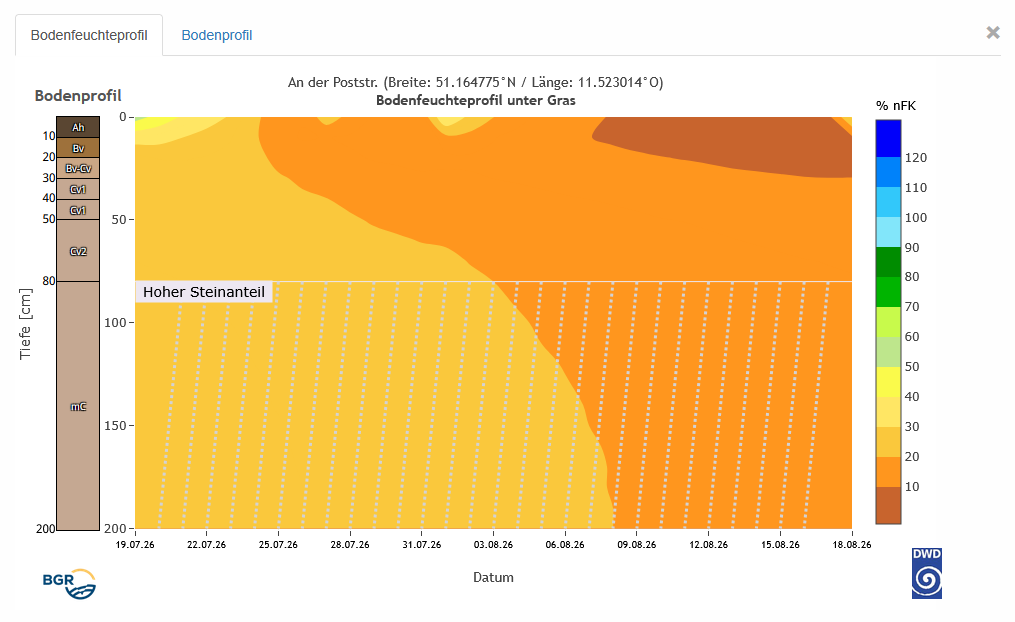This screenshot has width=1015, height=622.
Task: Click the 100 depth axis tick label
Action: pyautogui.click(x=115, y=322)
